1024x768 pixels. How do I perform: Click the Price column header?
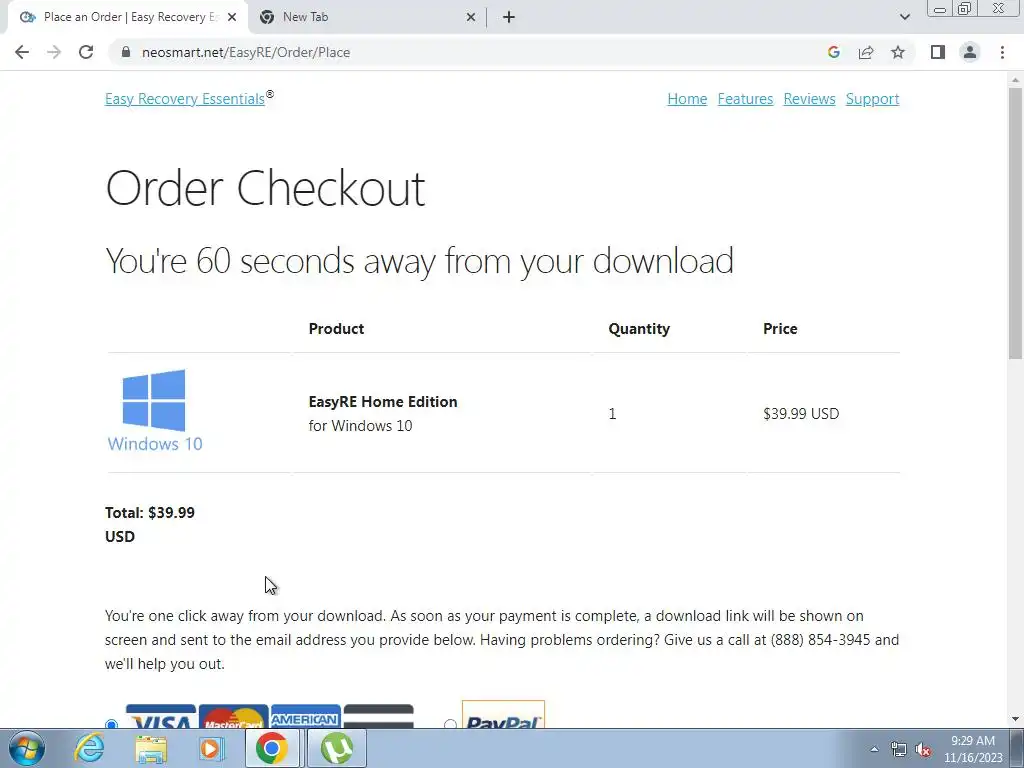click(780, 328)
